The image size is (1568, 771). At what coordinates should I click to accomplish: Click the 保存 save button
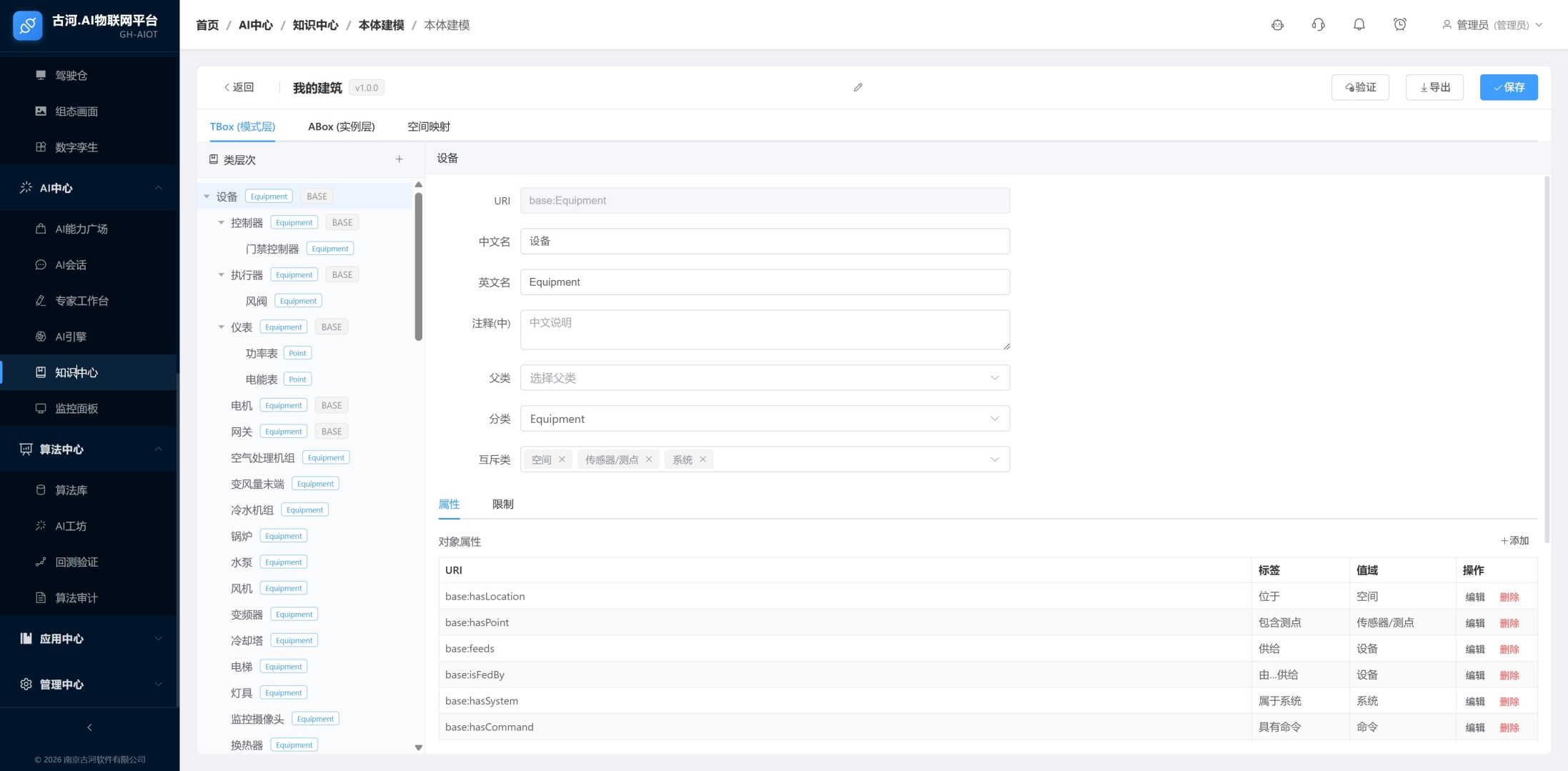(1508, 87)
